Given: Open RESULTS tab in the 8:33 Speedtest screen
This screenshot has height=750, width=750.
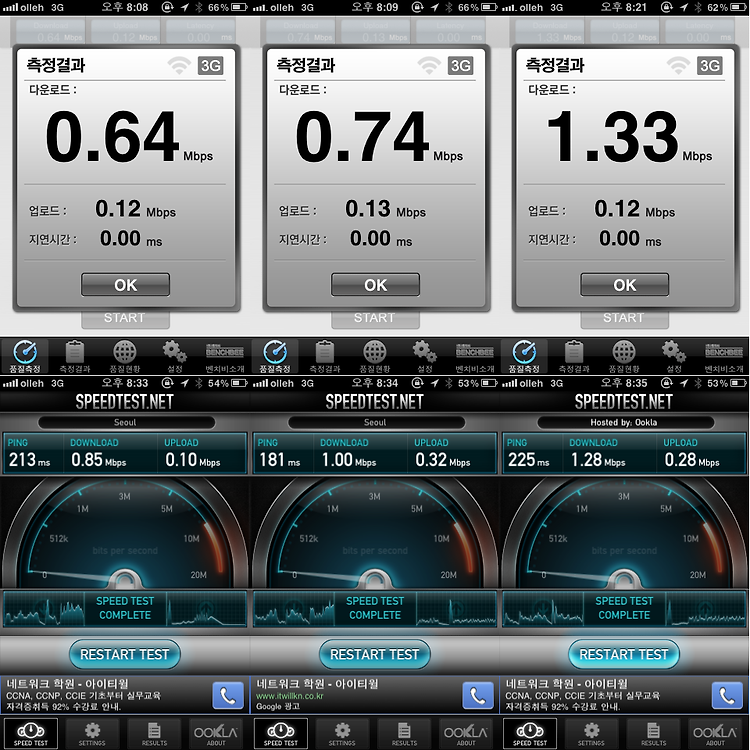Looking at the screenshot, I should pos(154,733).
